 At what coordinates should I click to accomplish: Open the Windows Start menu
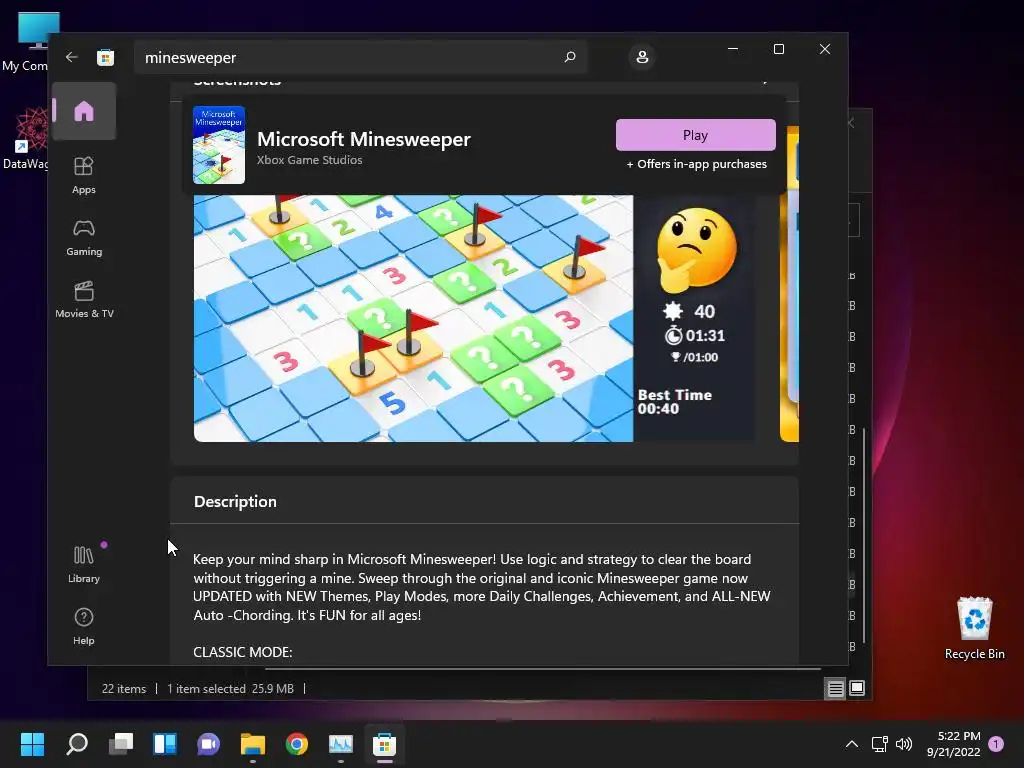[x=32, y=744]
